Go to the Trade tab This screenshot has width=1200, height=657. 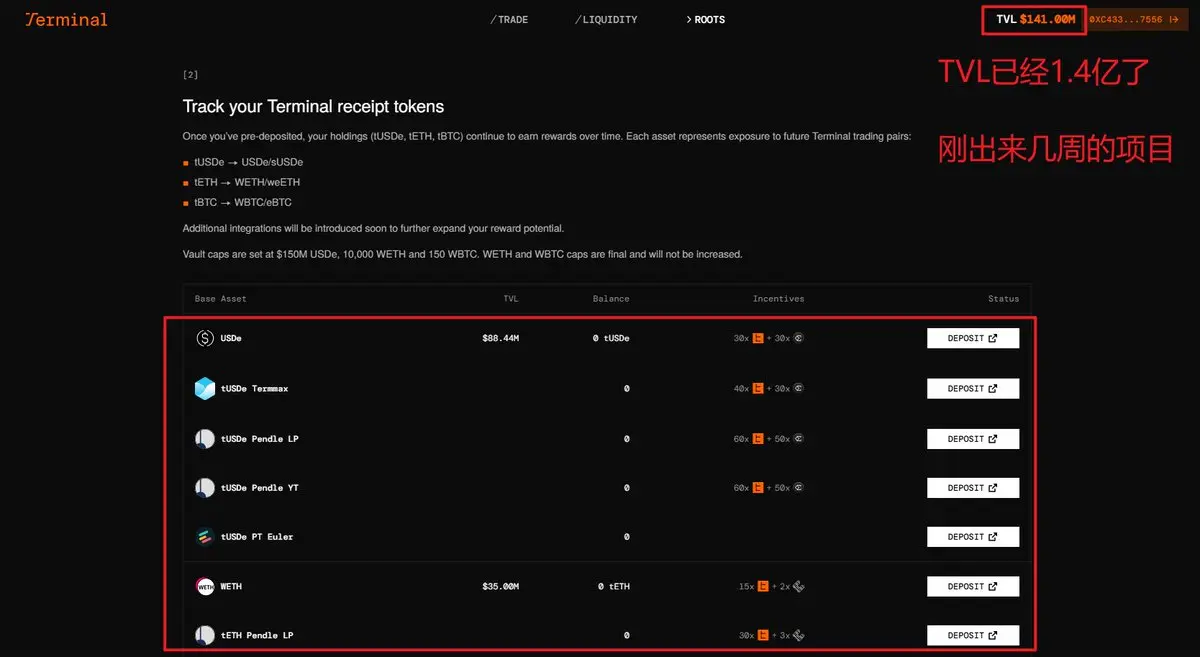tap(509, 20)
